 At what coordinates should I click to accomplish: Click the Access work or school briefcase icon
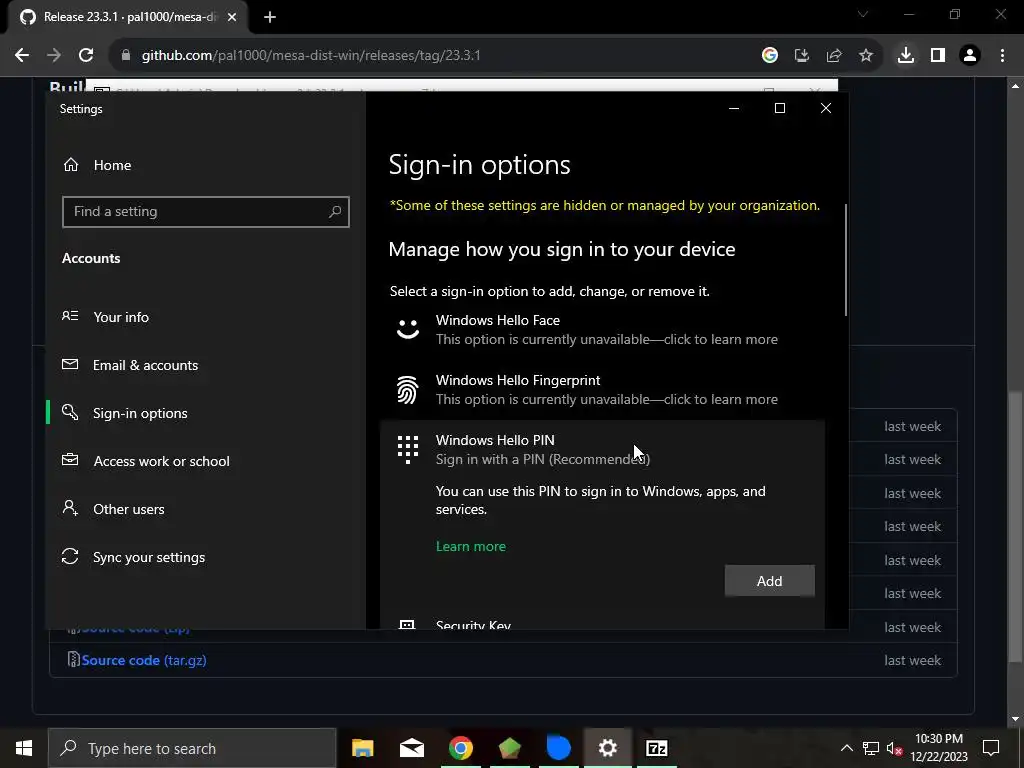(70, 460)
